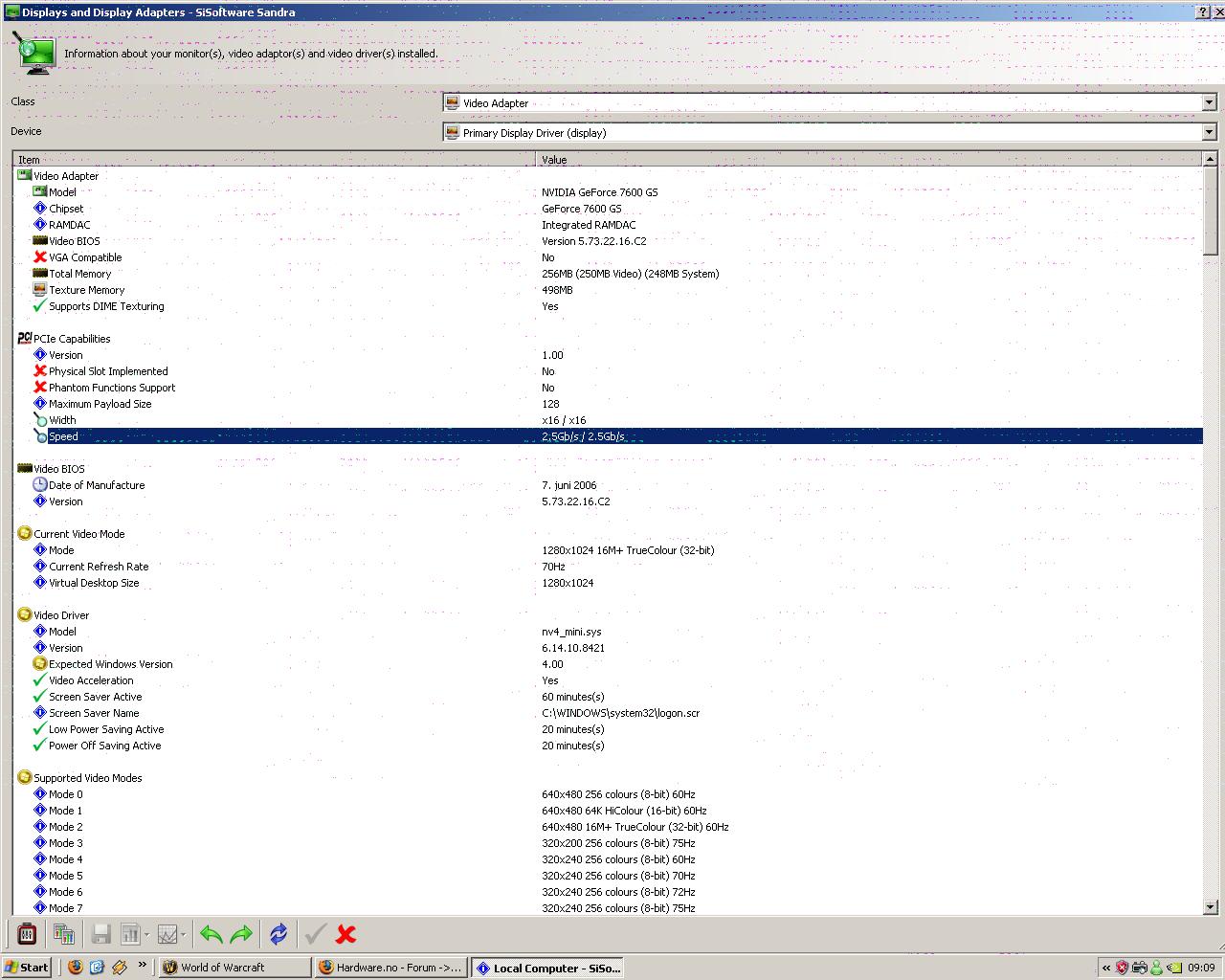Click the floppy disk save icon
Viewport: 1225px width, 980px height.
click(100, 934)
